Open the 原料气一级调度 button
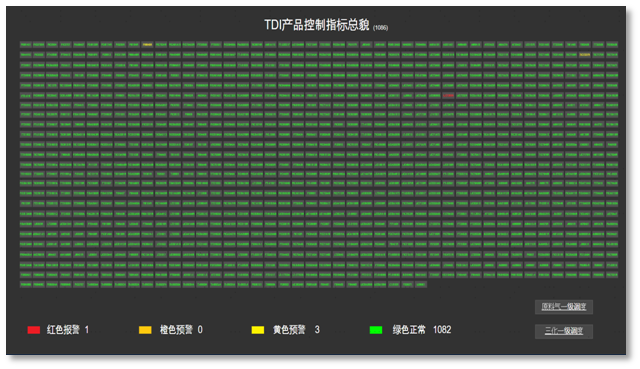Screen dimensions: 640x369 pyautogui.click(x=564, y=307)
